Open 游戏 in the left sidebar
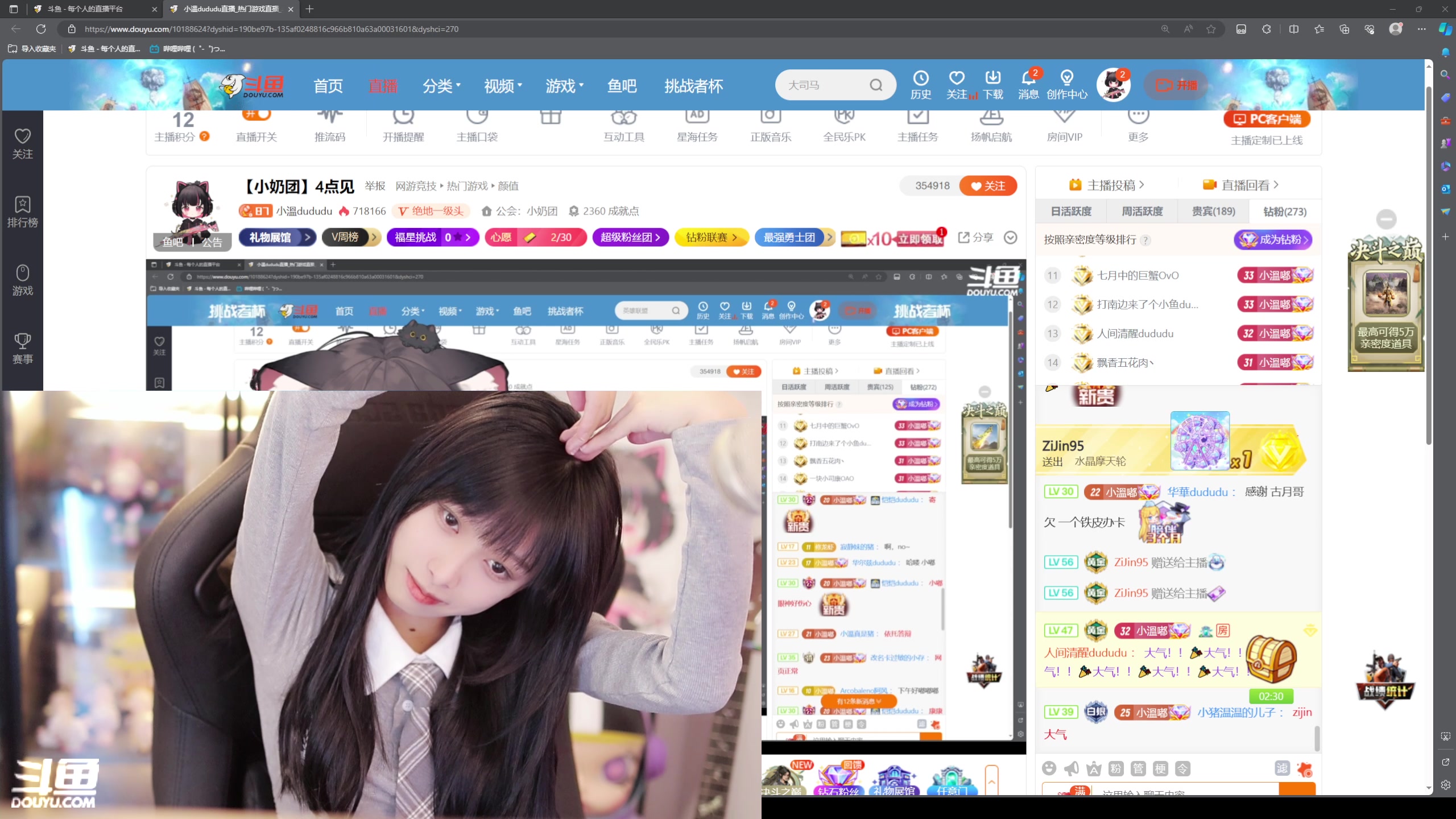Screen dimensions: 1456x819 pos(22,280)
